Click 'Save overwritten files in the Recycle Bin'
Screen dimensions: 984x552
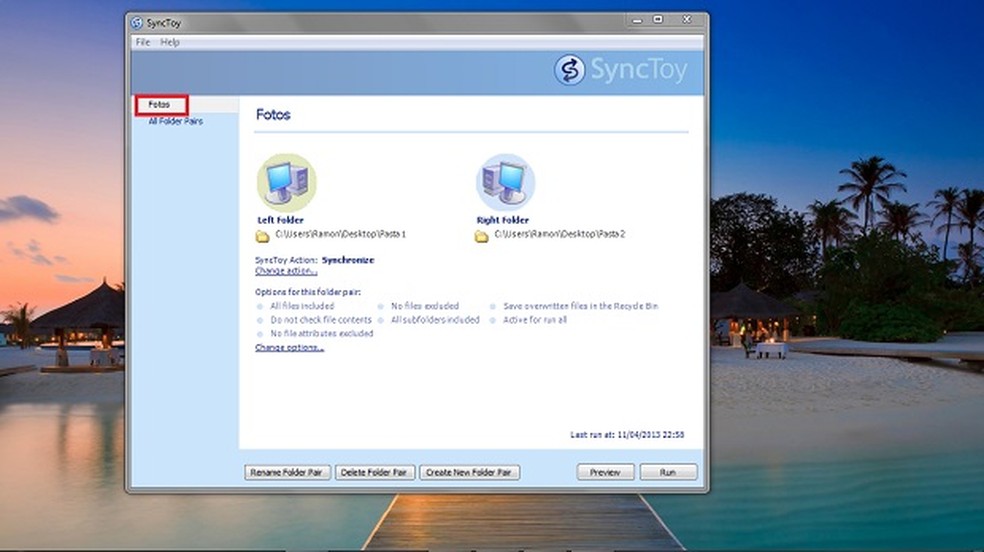(580, 306)
